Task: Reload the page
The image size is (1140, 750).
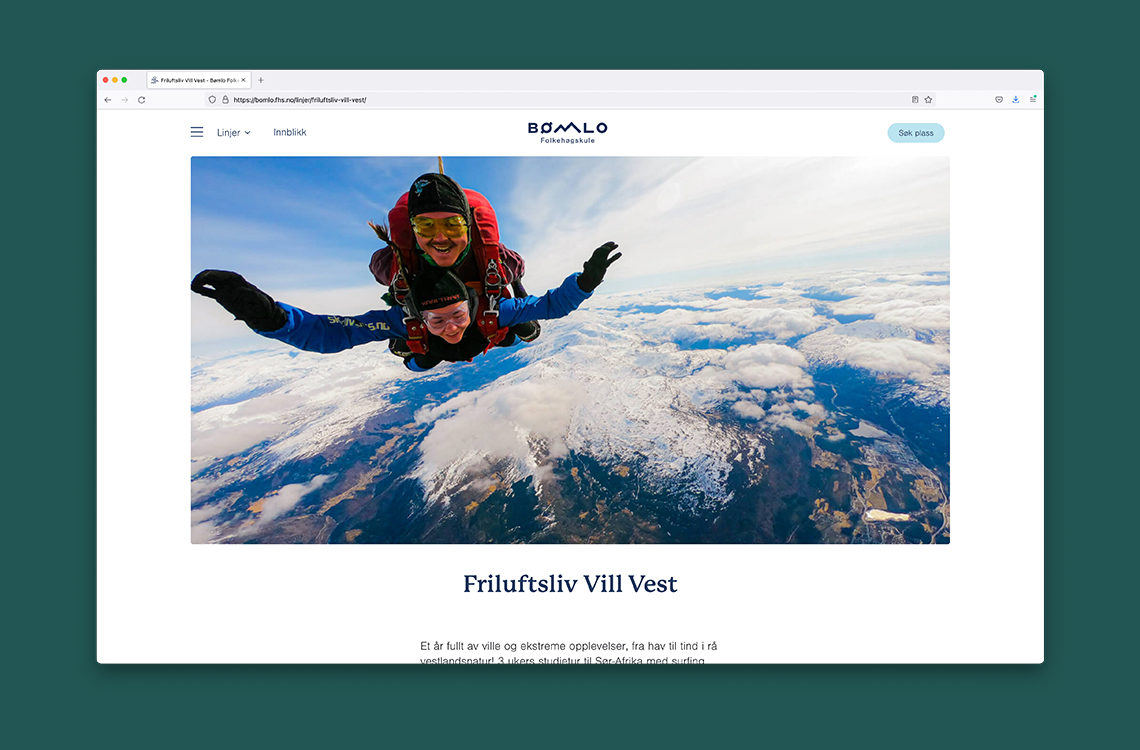Action: pos(142,100)
